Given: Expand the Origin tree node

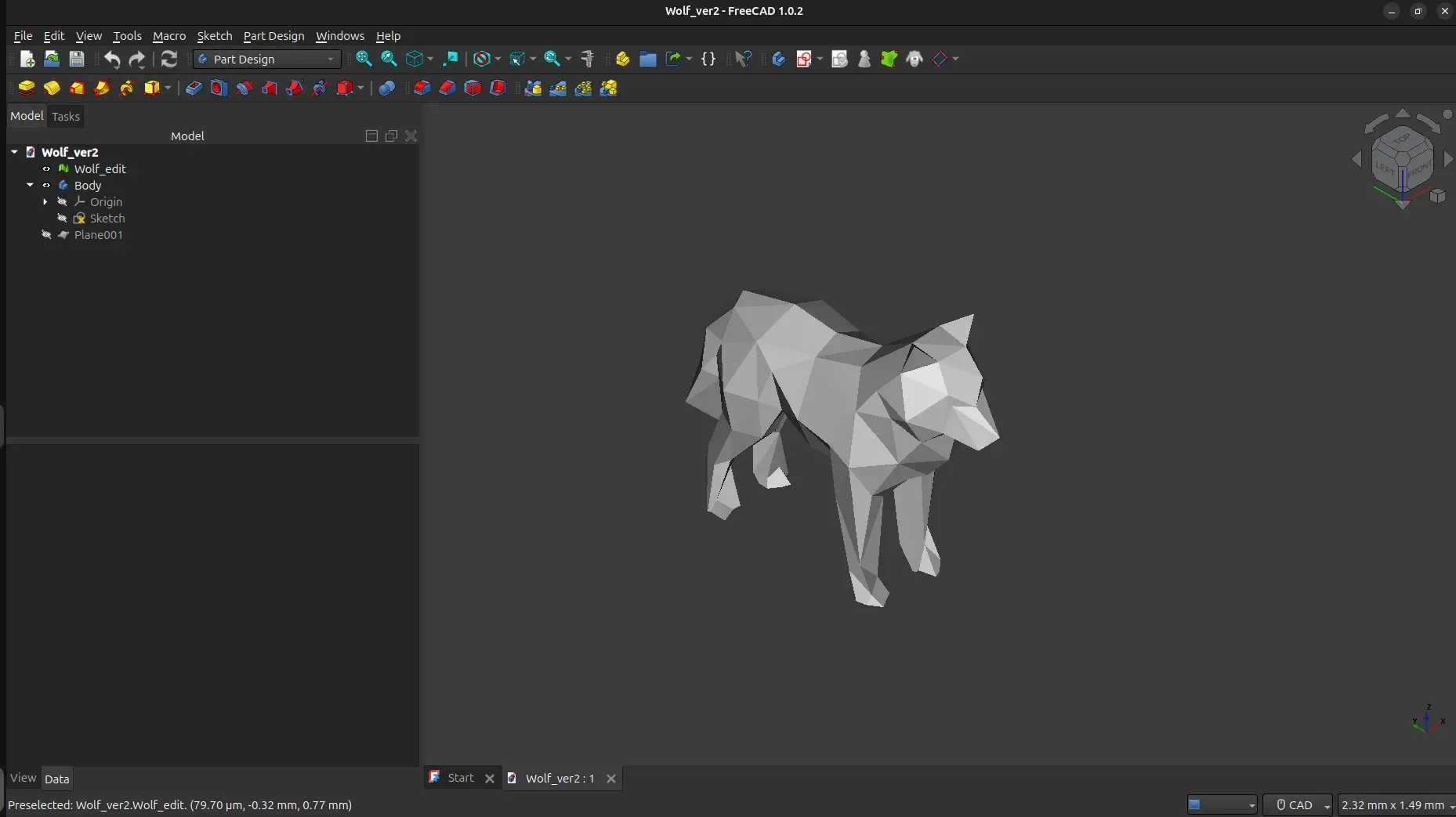Looking at the screenshot, I should pyautogui.click(x=45, y=202).
